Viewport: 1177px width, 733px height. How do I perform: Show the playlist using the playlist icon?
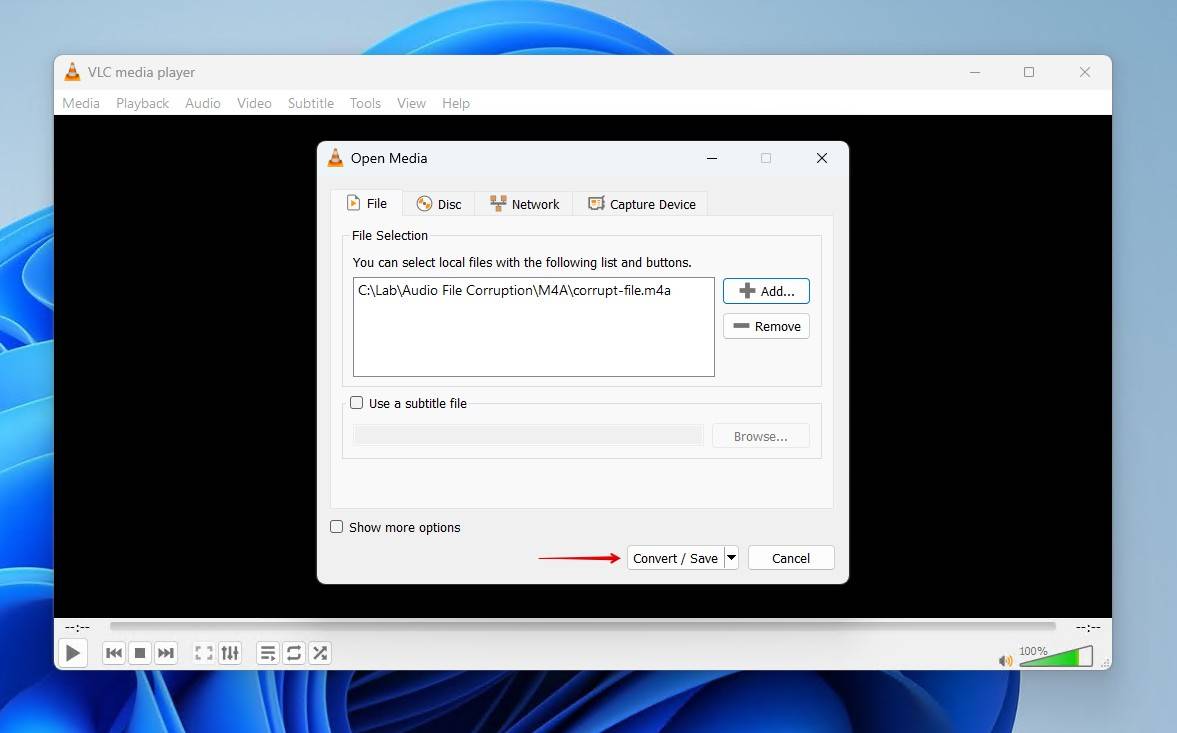[x=268, y=652]
